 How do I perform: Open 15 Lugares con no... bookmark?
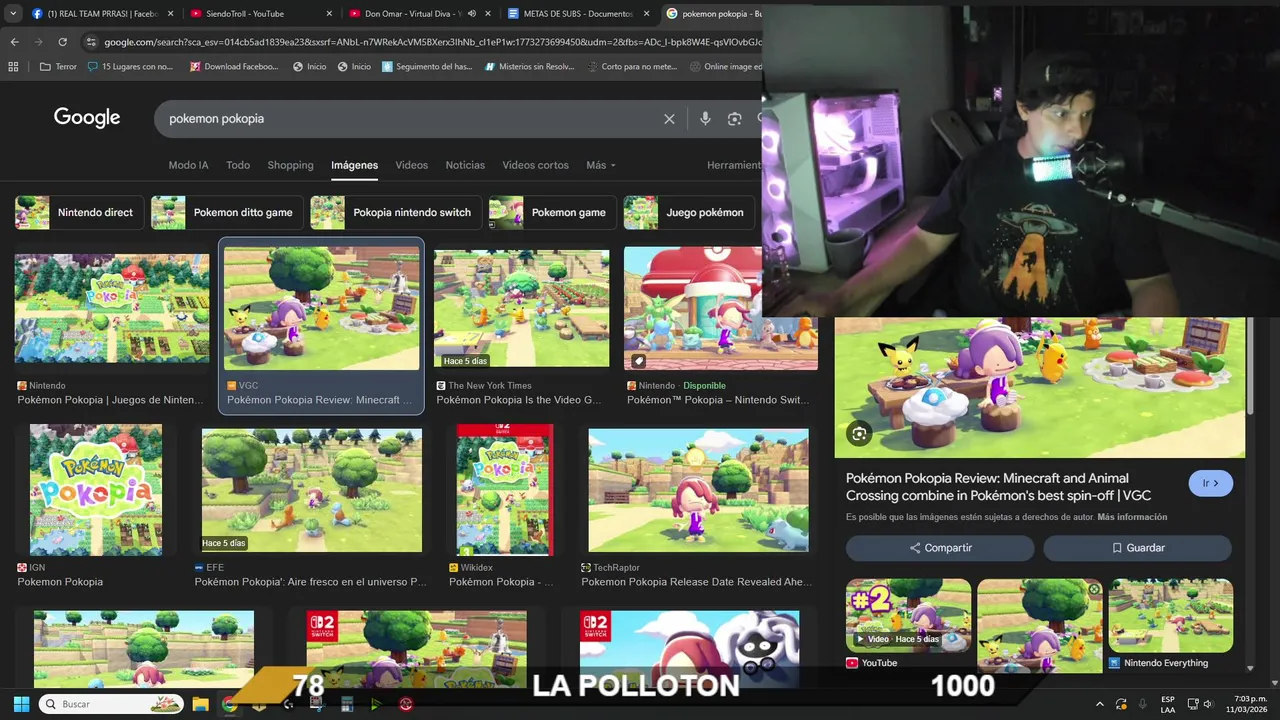tap(130, 67)
